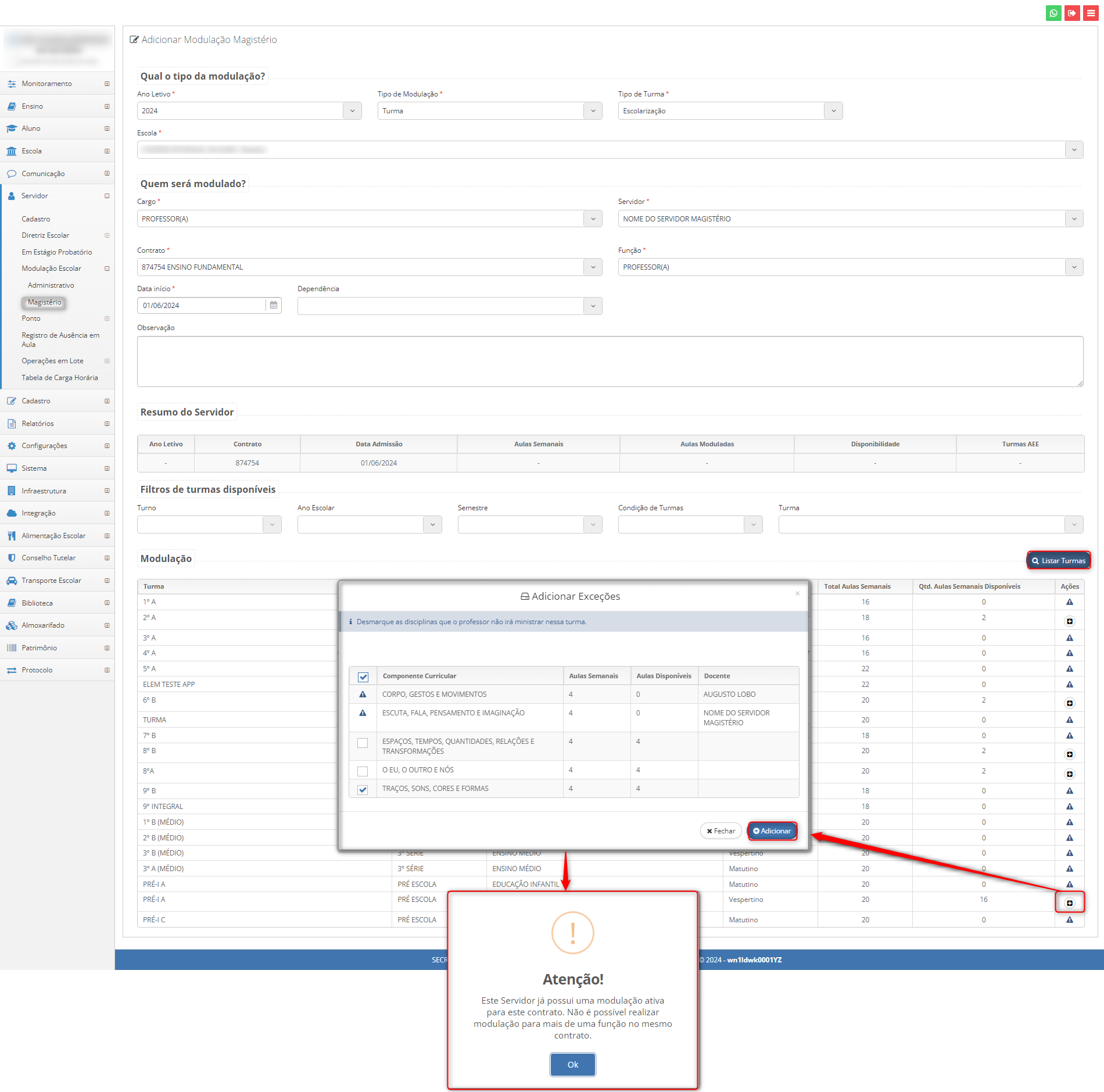Click the warning triangle in row 5º A
Screen dimensions: 1104x1092
click(x=1069, y=669)
